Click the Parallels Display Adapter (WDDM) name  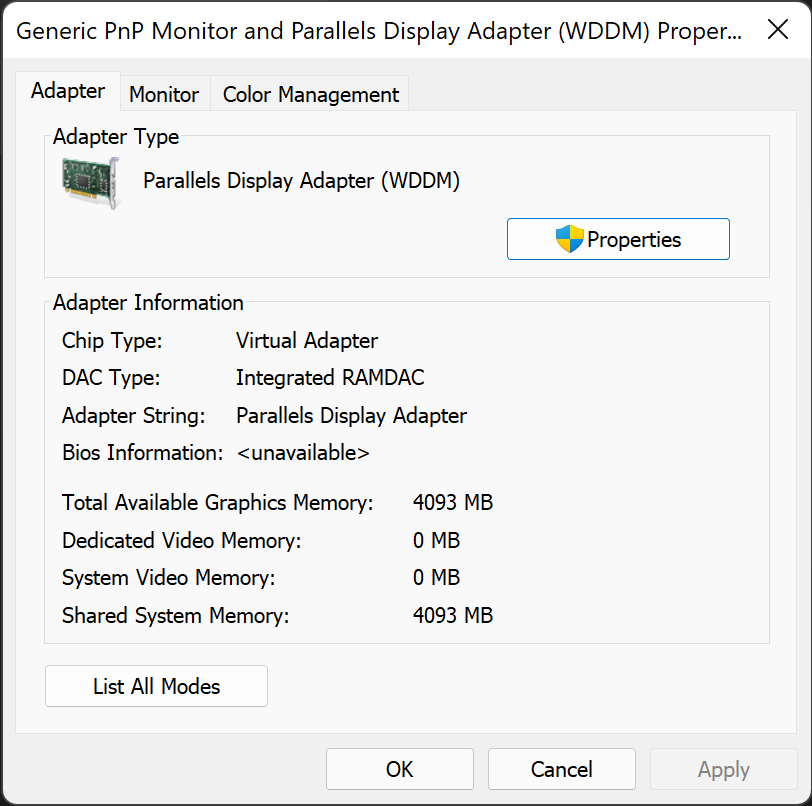[301, 181]
